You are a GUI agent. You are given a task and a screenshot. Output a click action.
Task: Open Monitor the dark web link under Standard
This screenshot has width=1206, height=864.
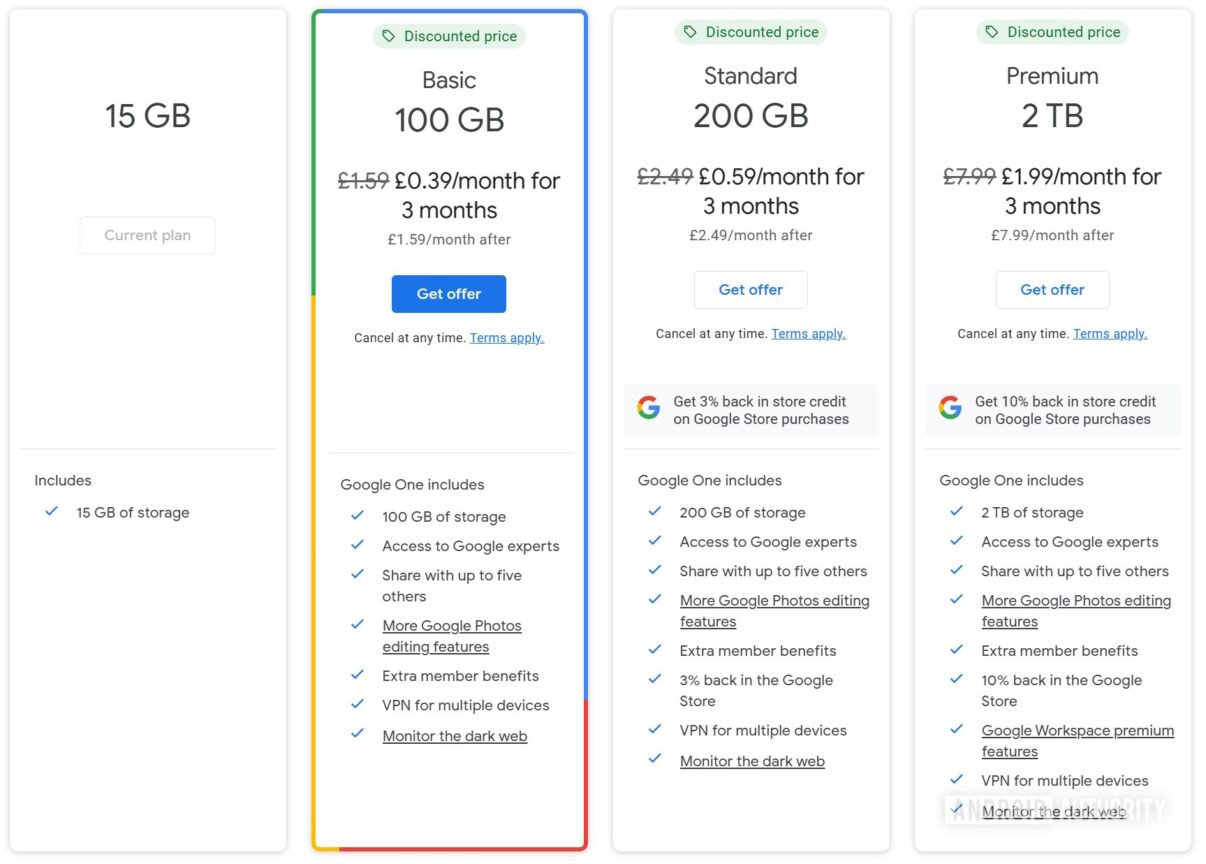752,761
